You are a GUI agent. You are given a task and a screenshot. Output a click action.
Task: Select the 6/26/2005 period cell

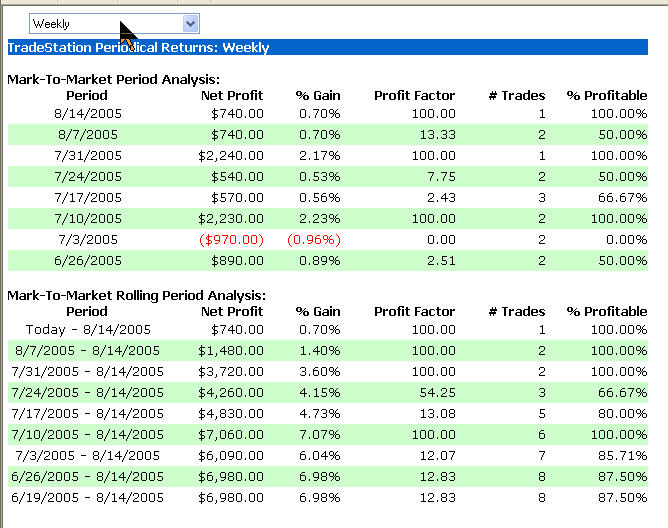point(88,260)
